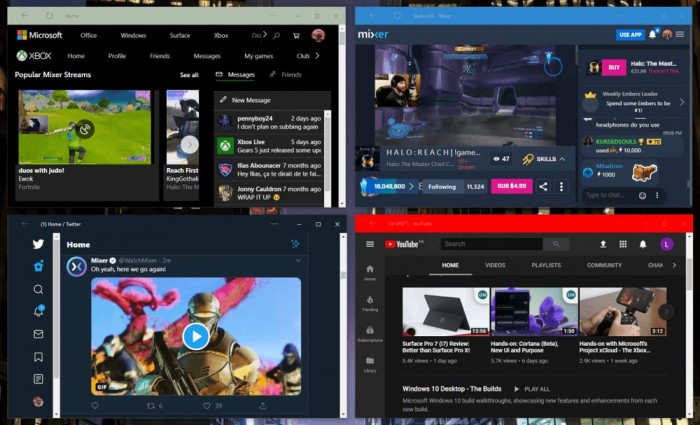
Task: Open the Mixer chat options dots
Action: click(657, 195)
